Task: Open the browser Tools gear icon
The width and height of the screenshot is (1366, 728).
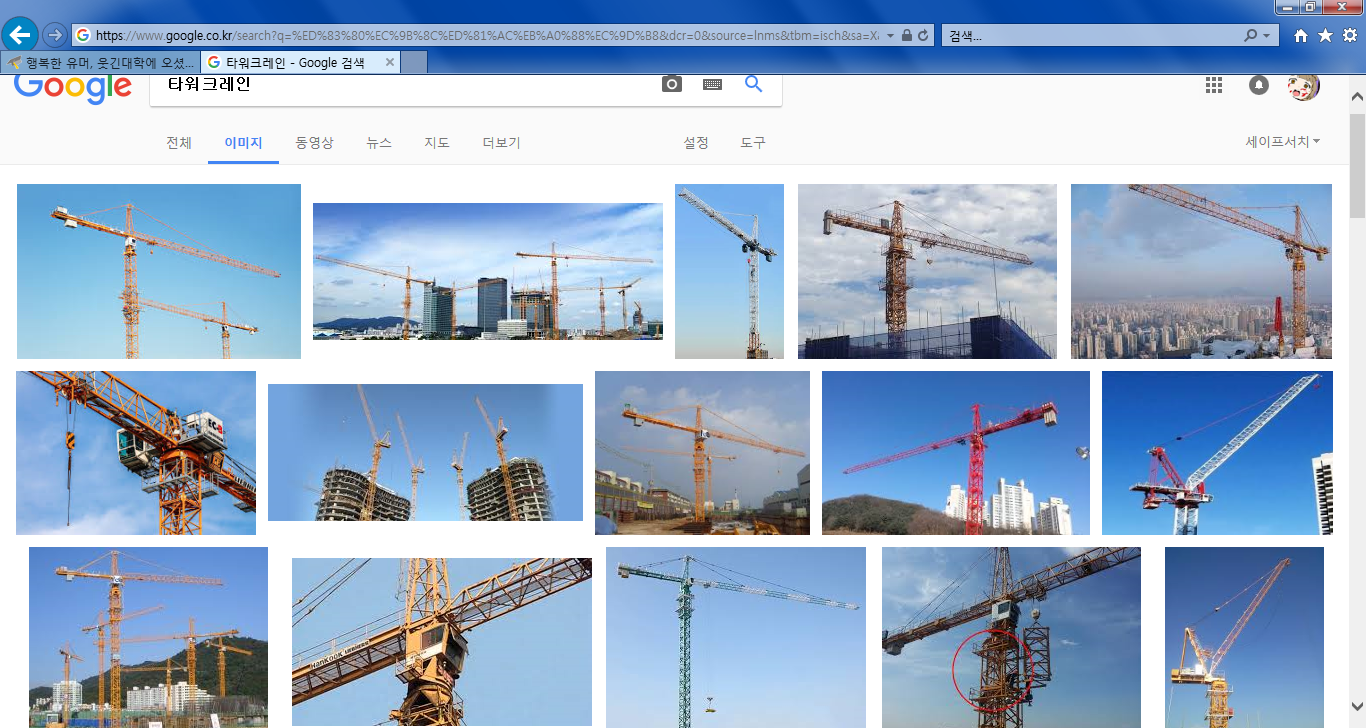Action: [1349, 35]
